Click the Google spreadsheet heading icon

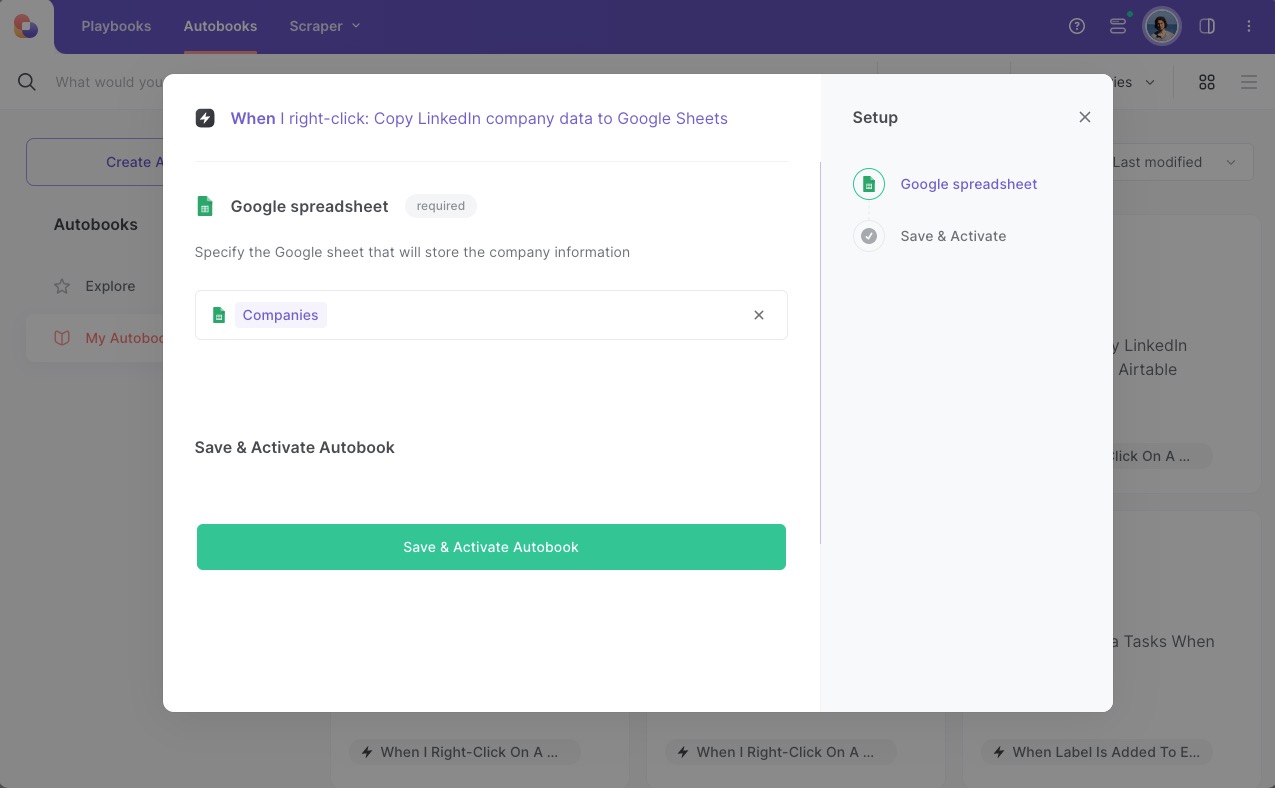205,206
